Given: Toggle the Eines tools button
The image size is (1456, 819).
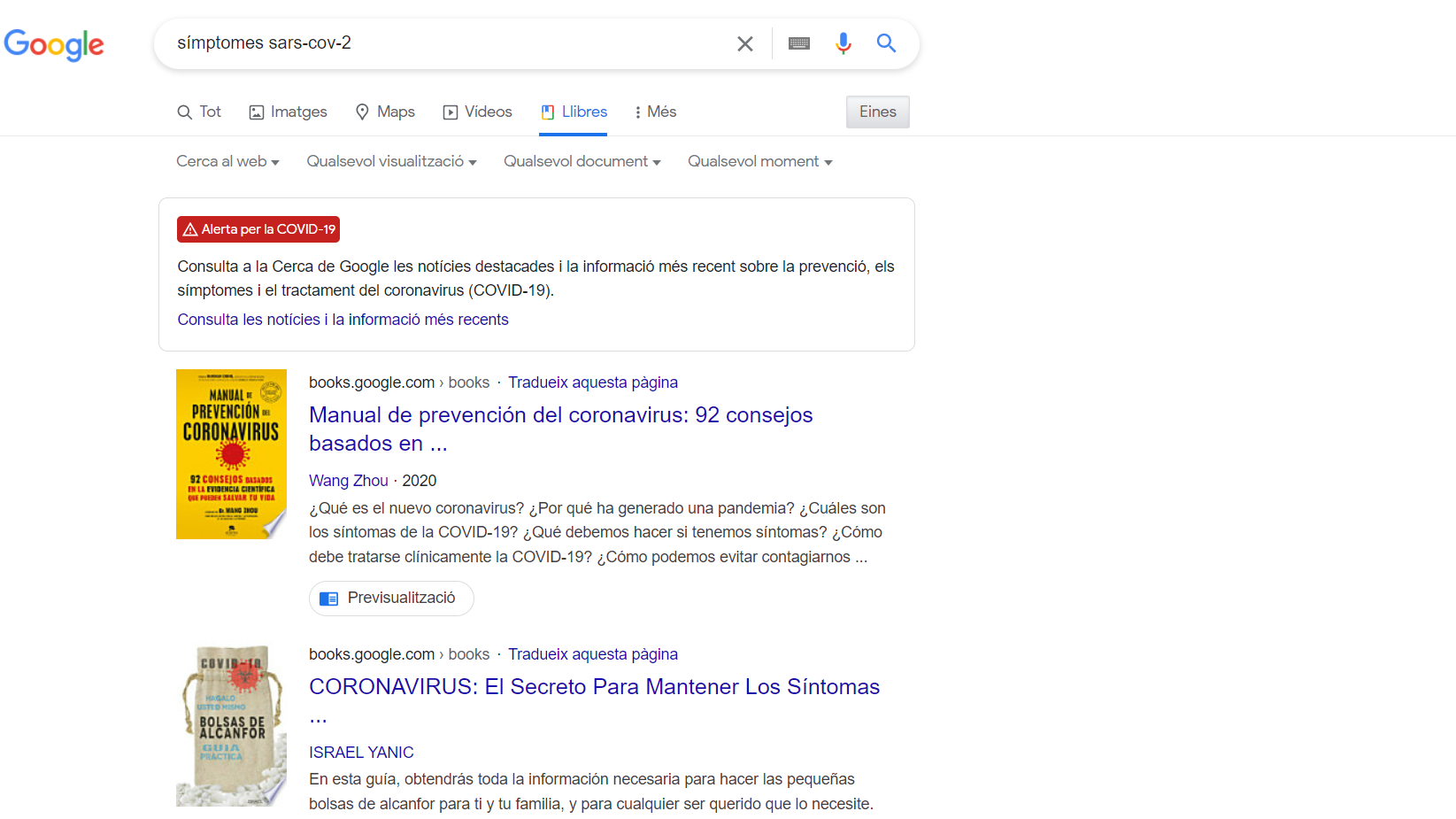Looking at the screenshot, I should click(877, 112).
